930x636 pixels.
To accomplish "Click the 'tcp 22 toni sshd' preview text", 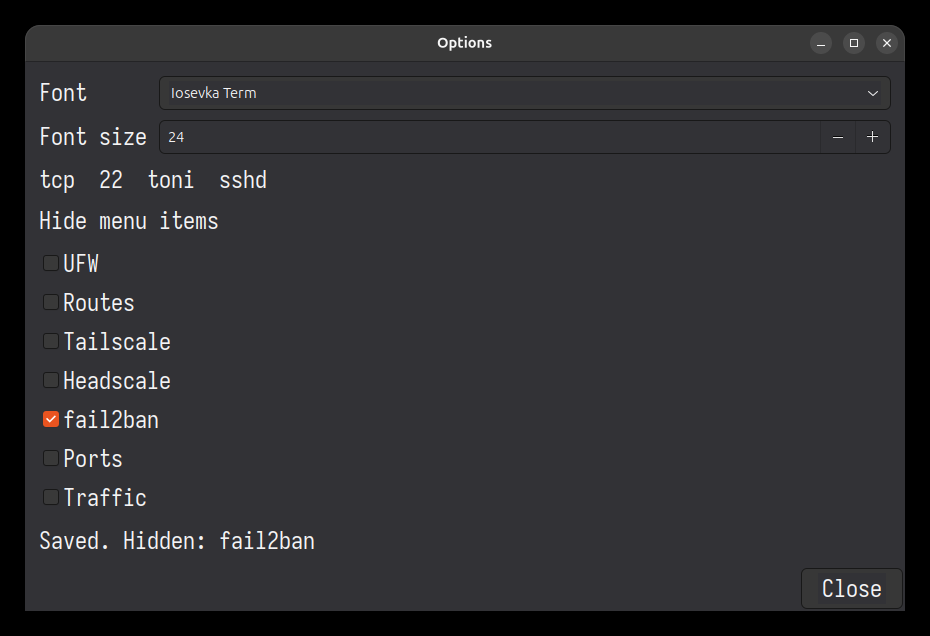I will tap(153, 180).
